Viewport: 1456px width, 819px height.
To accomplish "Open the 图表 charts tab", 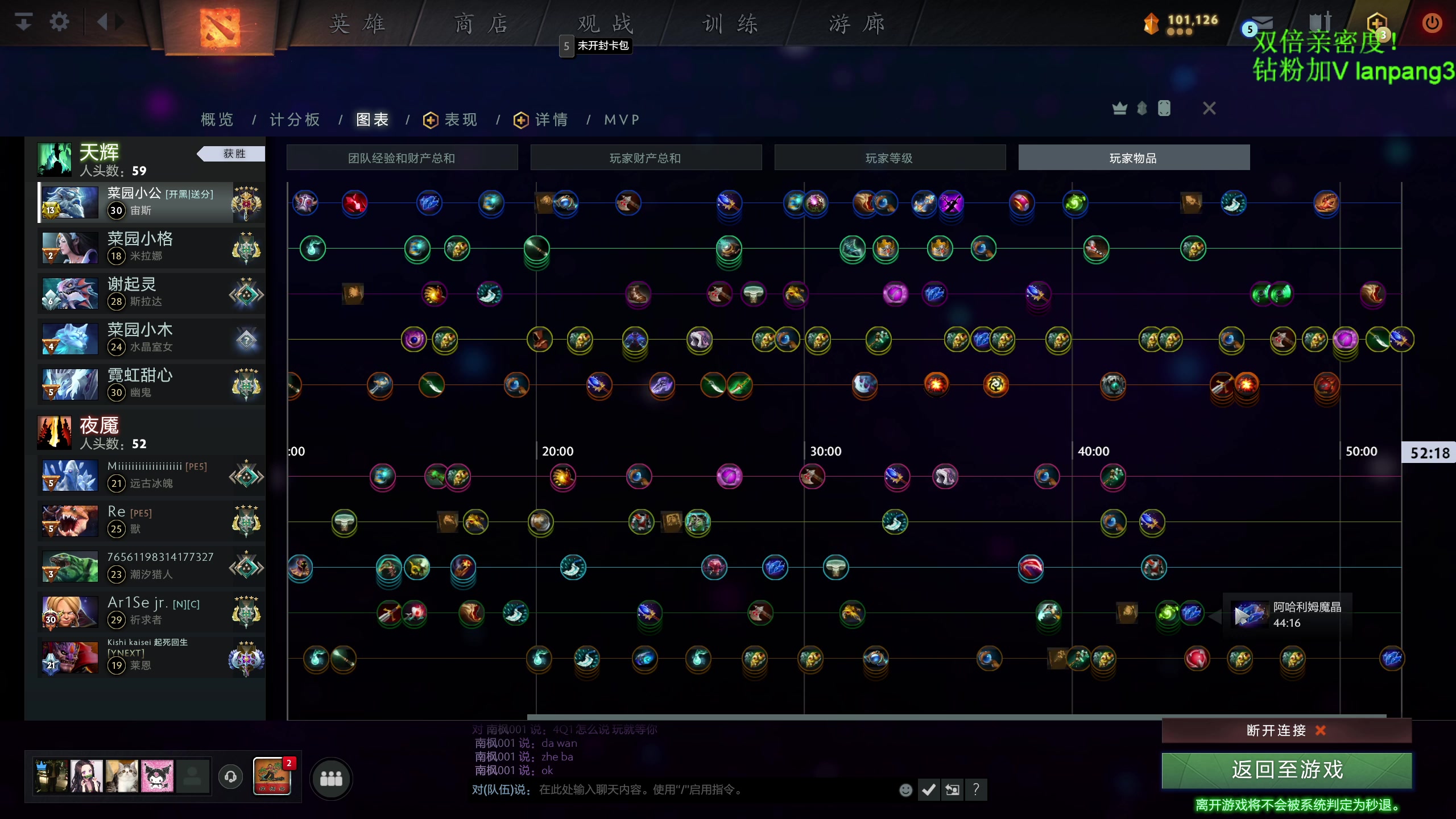I will [x=373, y=119].
